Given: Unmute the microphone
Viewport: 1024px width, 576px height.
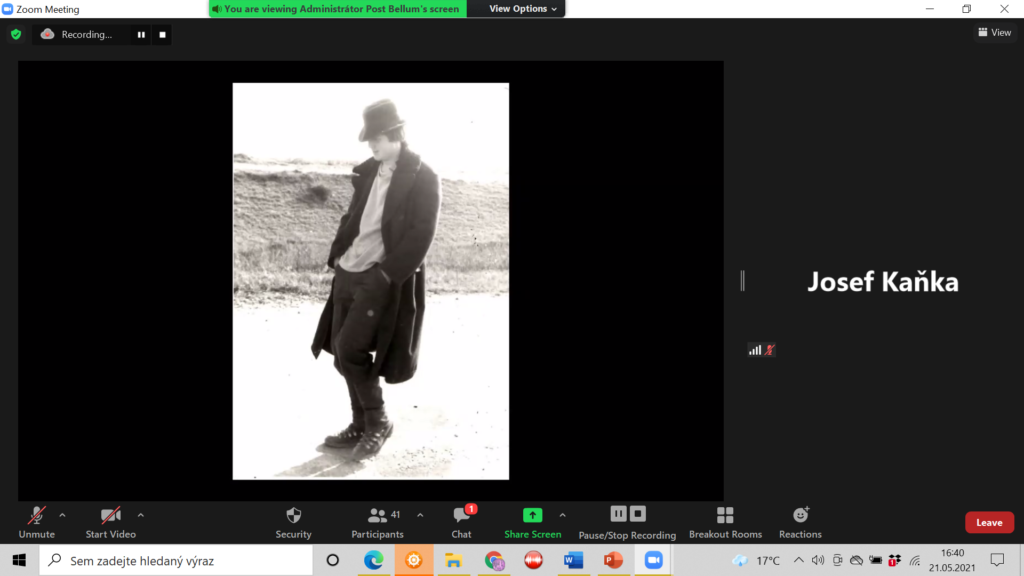Looking at the screenshot, I should tap(37, 522).
